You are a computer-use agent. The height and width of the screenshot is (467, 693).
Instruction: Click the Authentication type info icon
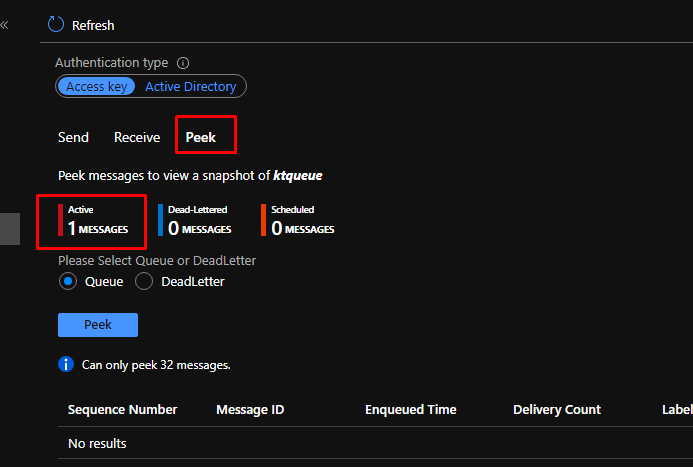[183, 63]
